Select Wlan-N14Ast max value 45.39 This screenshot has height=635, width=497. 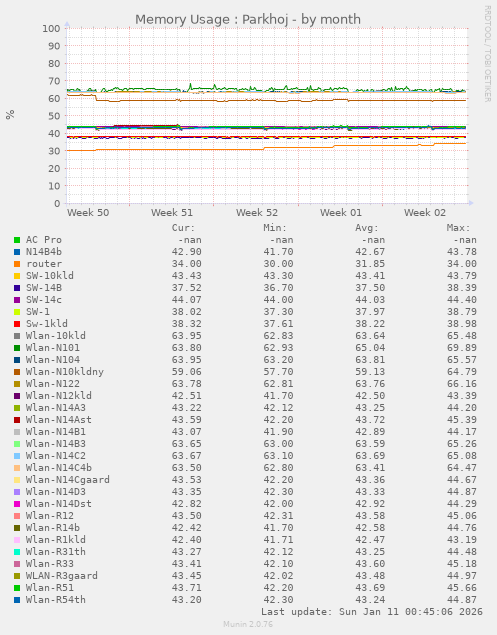462,420
